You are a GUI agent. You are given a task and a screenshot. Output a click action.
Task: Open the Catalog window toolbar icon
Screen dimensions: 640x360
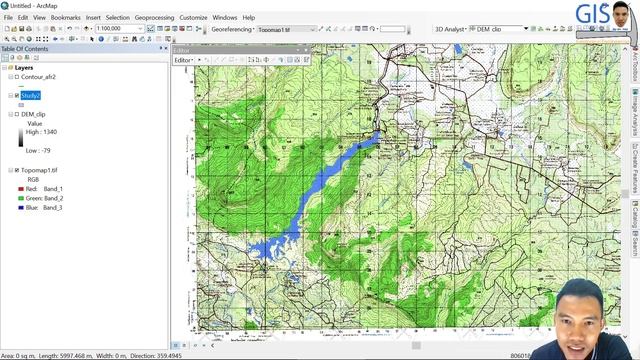pyautogui.click(x=167, y=29)
